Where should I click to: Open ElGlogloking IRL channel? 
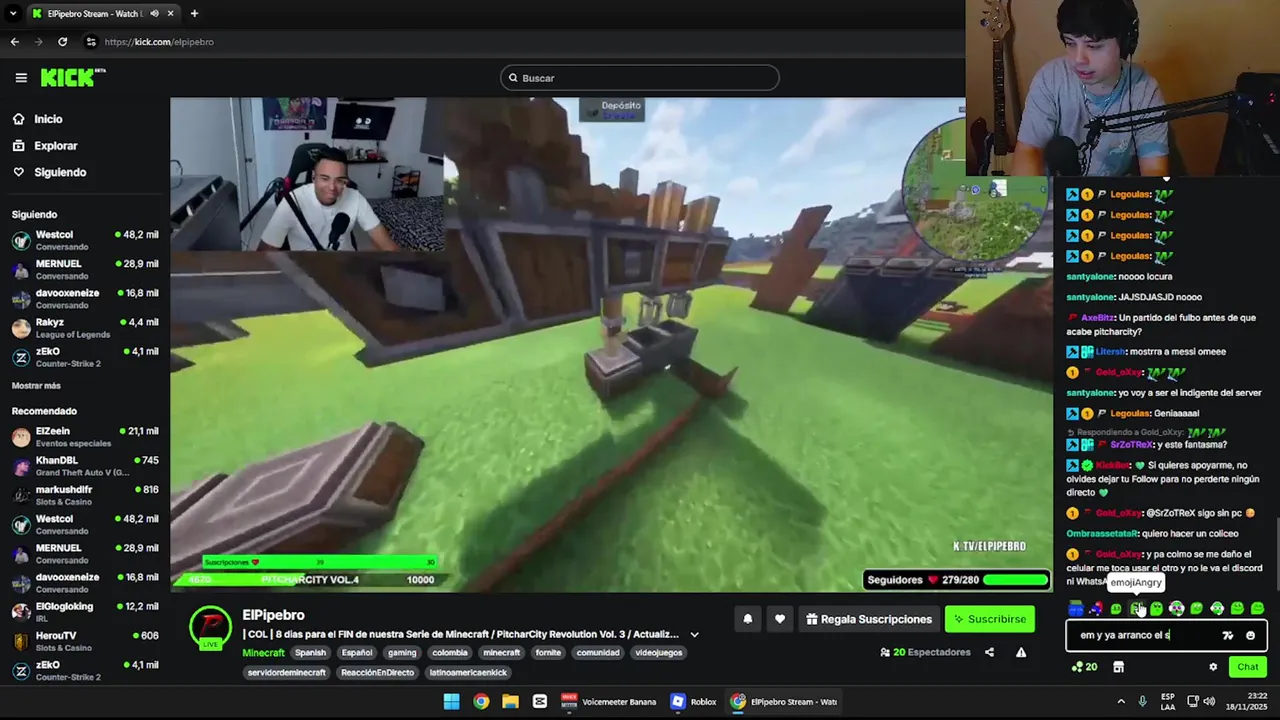click(85, 612)
